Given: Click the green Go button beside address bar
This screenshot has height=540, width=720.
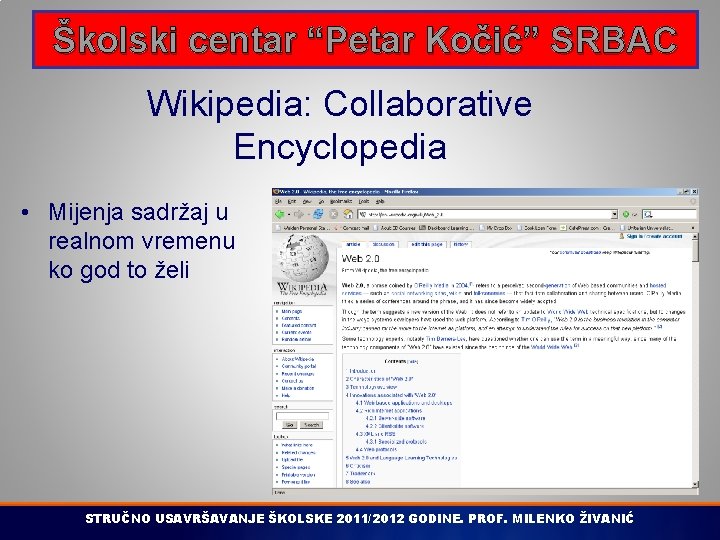Looking at the screenshot, I should click(625, 214).
